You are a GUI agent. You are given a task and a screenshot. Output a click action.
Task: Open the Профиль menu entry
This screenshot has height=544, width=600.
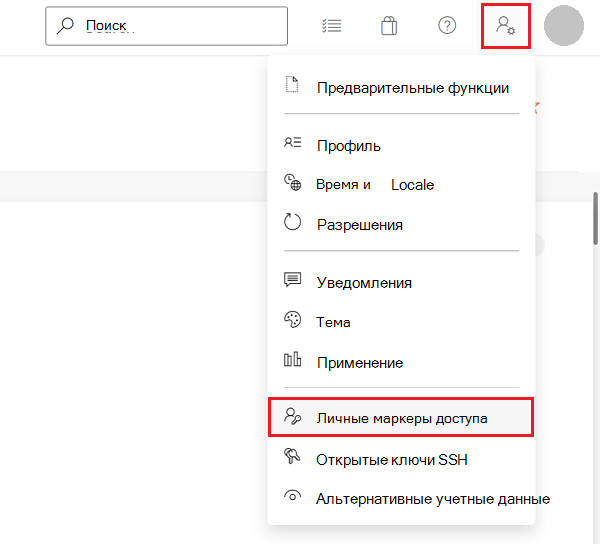(x=401, y=146)
